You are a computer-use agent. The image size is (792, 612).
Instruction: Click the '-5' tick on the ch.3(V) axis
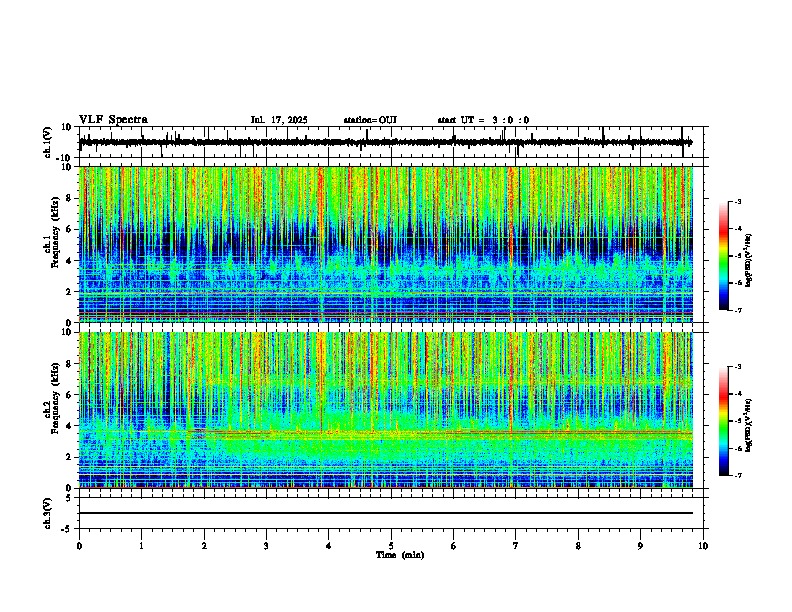tap(68, 529)
